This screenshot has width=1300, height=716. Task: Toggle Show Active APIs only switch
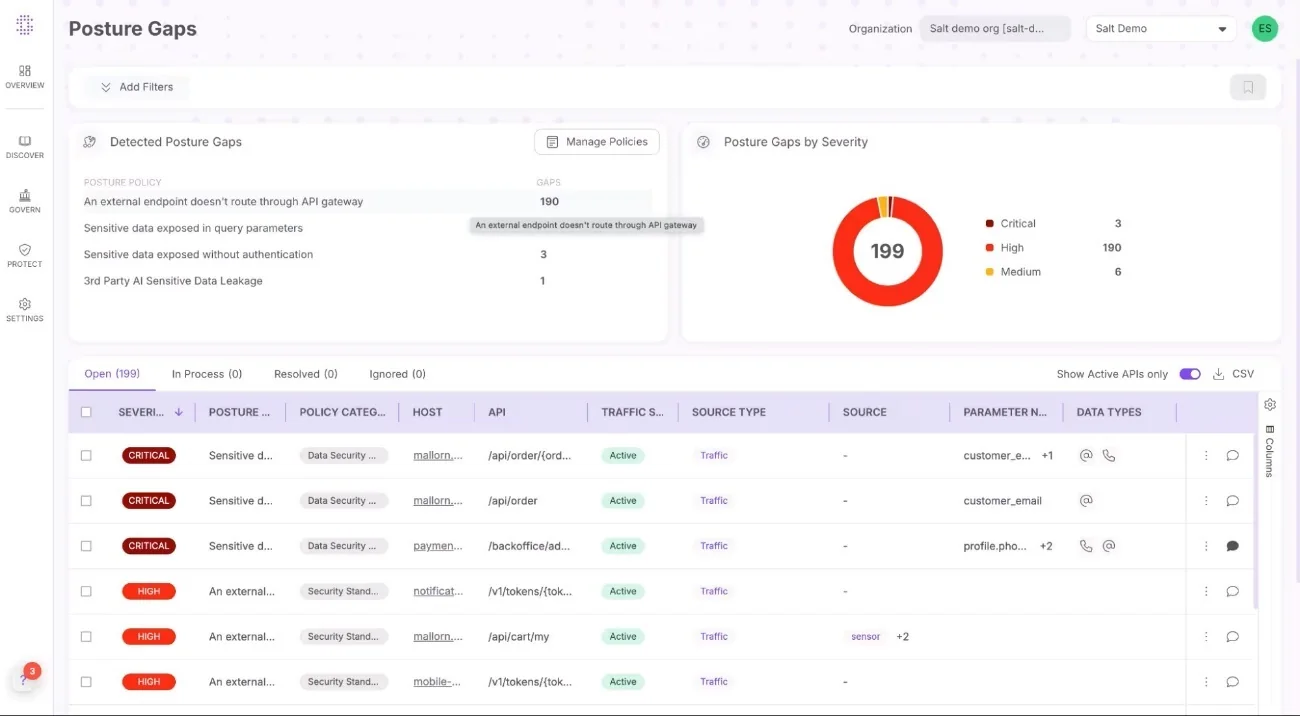(x=1189, y=374)
